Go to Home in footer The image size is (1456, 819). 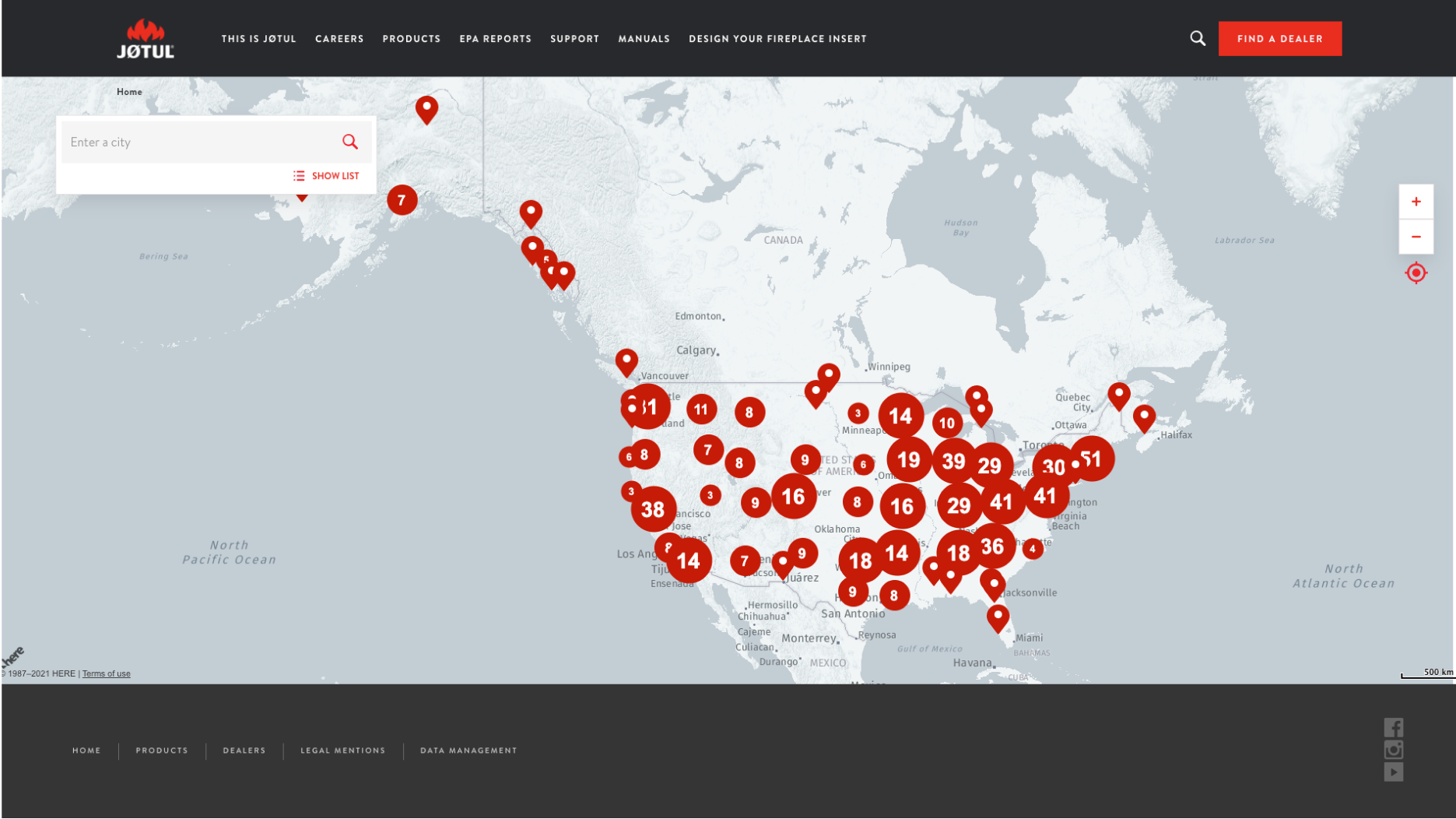(x=86, y=750)
